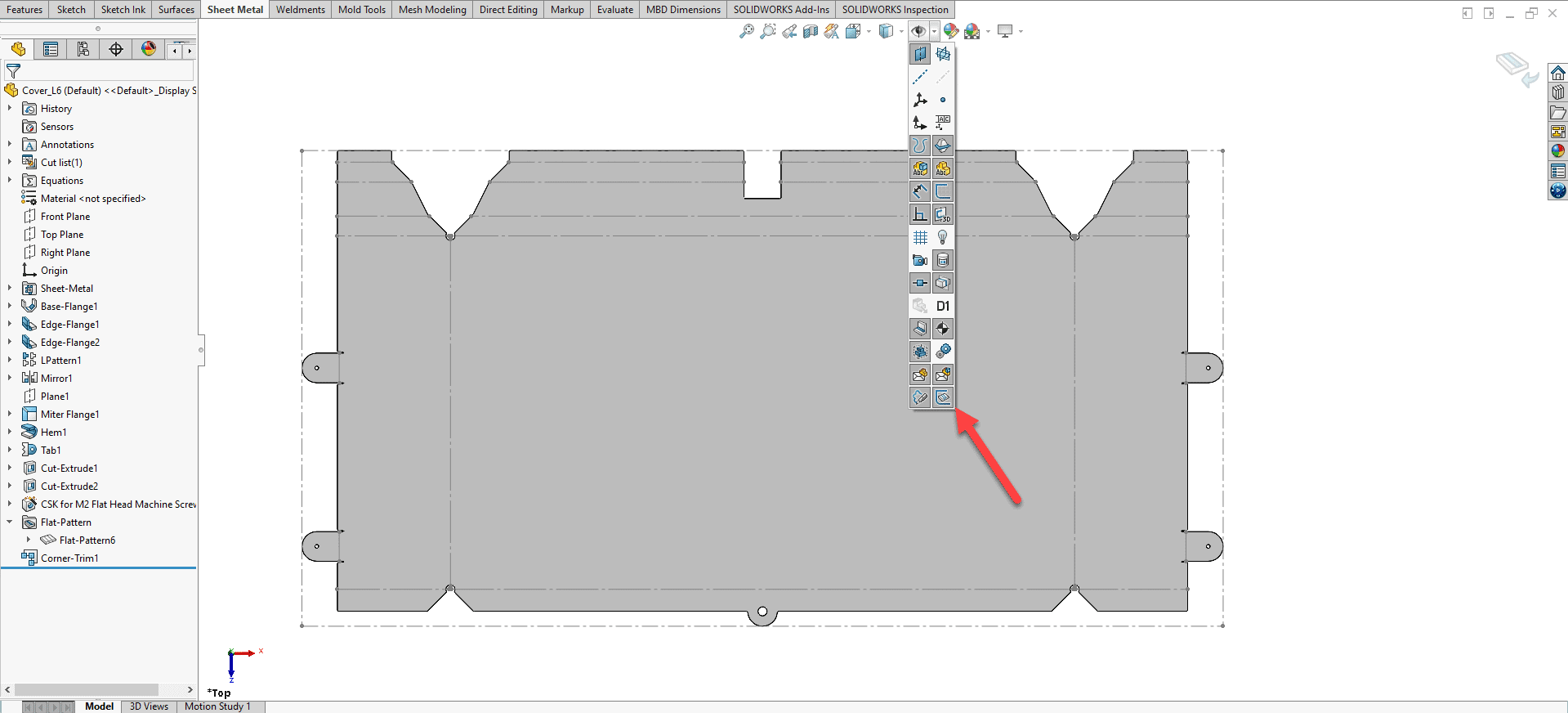Switch to the 3D Views tab

(x=149, y=706)
